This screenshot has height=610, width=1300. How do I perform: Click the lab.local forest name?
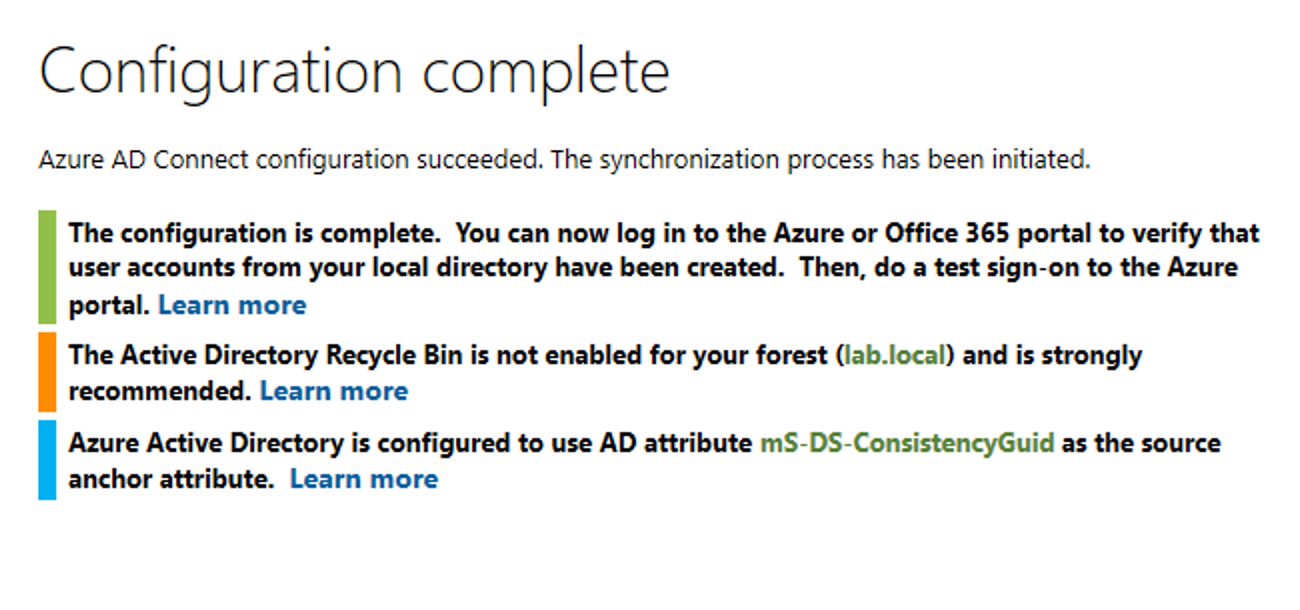pyautogui.click(x=895, y=355)
